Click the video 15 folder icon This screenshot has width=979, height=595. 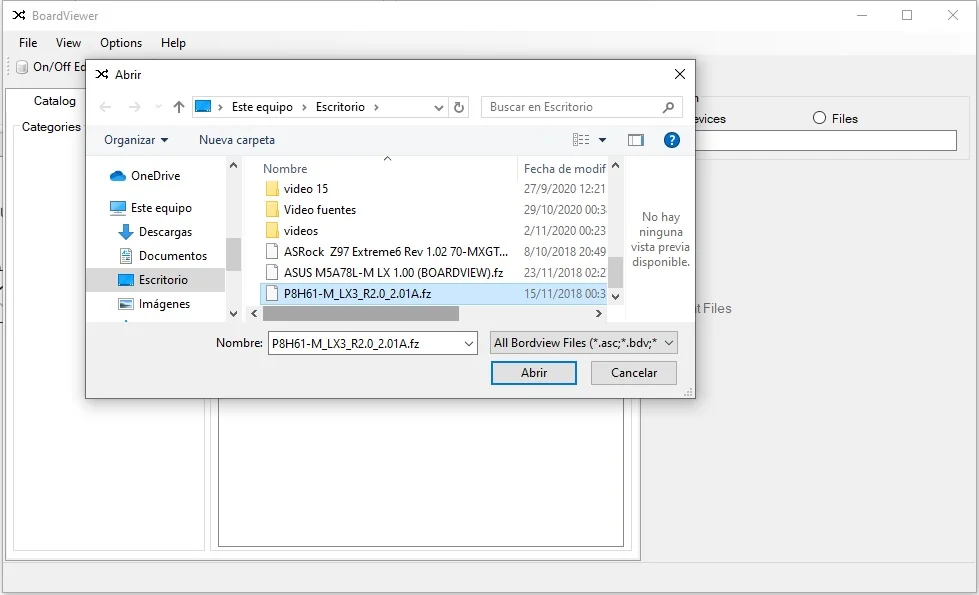(272, 189)
